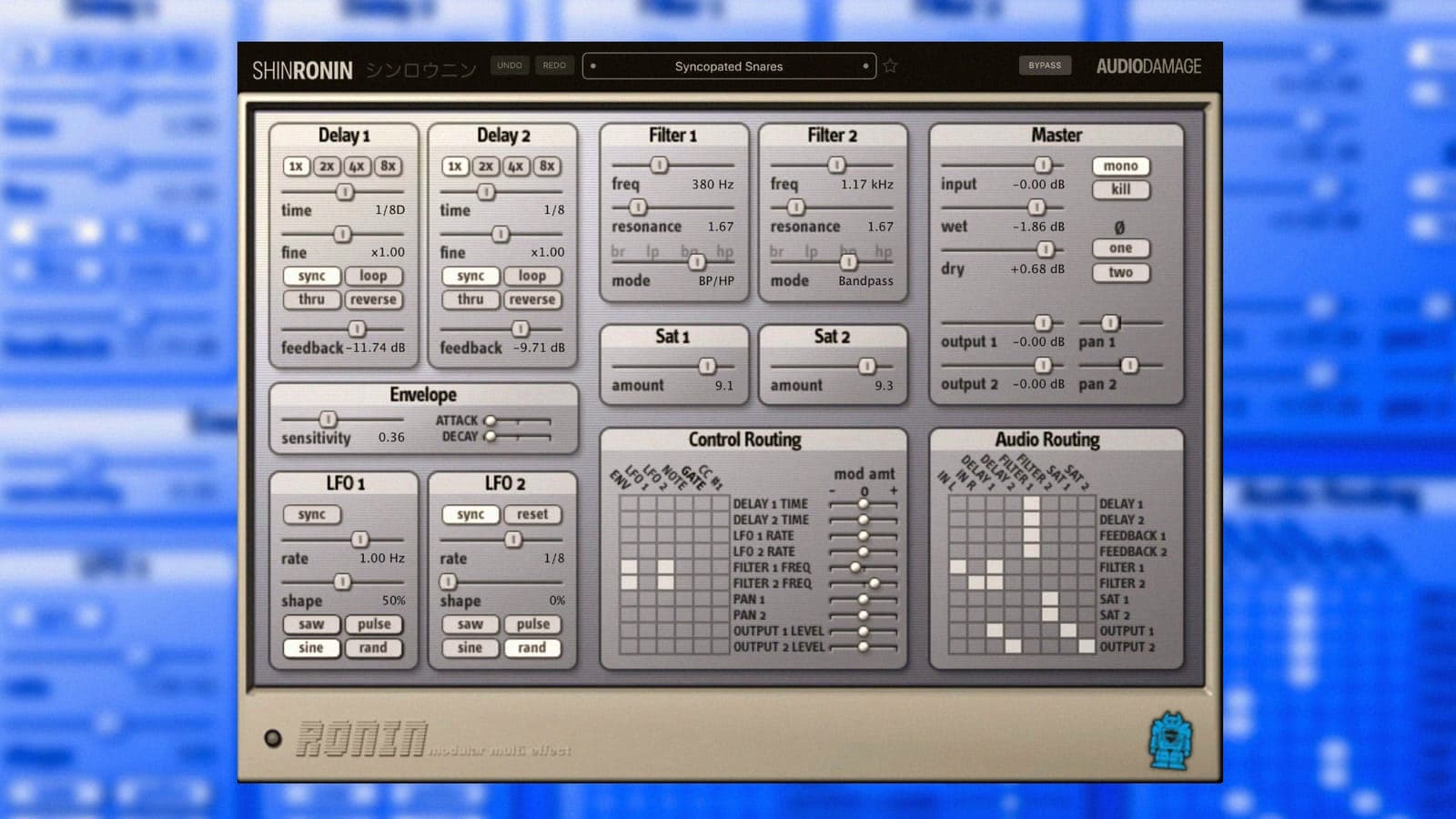The height and width of the screenshot is (819, 1456).
Task: Click the Delay 1 time slider
Action: point(343,192)
